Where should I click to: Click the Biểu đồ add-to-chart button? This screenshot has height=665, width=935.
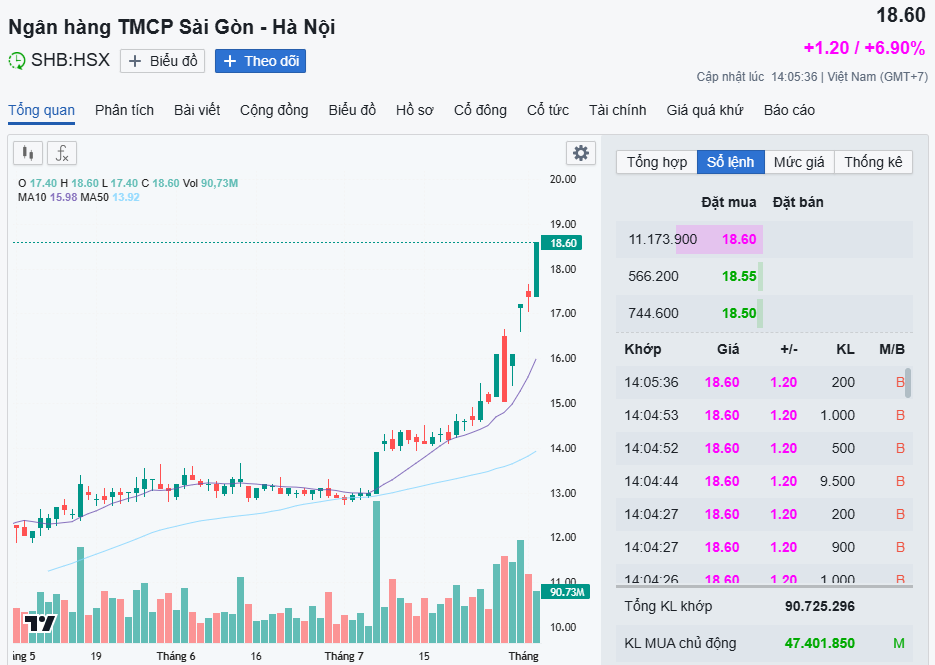162,61
